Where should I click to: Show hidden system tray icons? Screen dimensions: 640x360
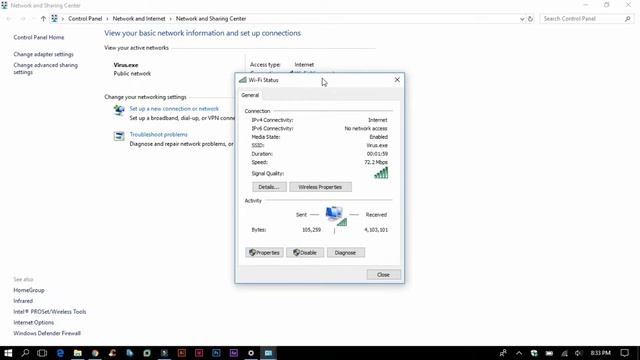pos(519,353)
